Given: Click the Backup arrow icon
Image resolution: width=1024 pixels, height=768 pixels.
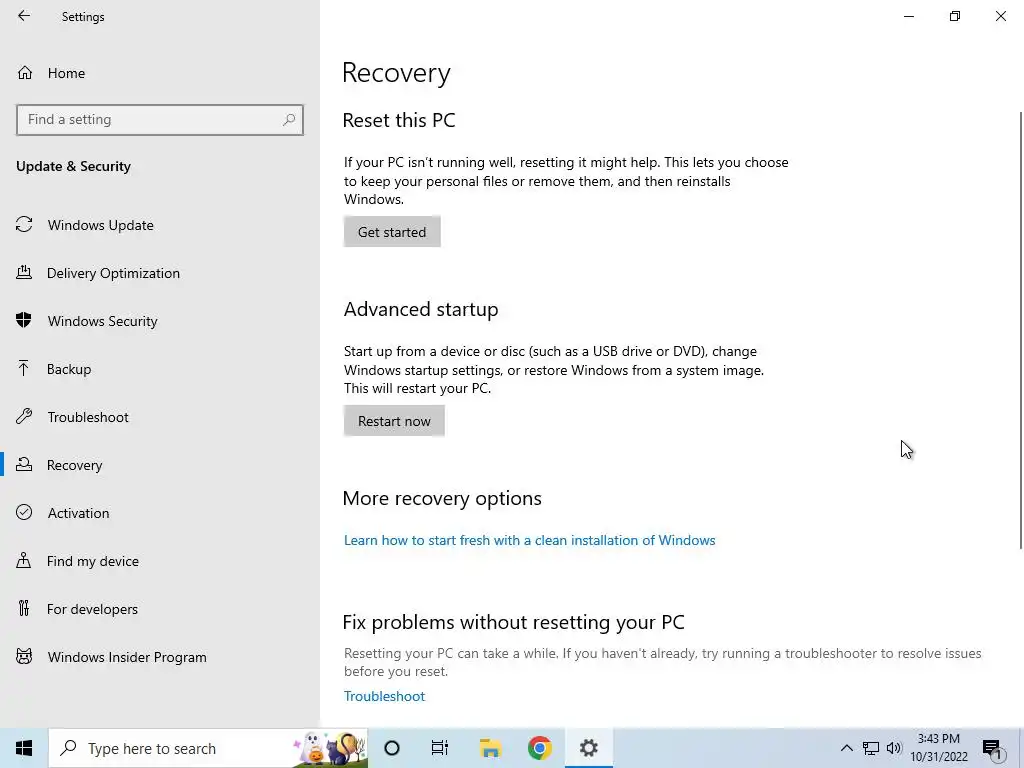Looking at the screenshot, I should tap(24, 368).
